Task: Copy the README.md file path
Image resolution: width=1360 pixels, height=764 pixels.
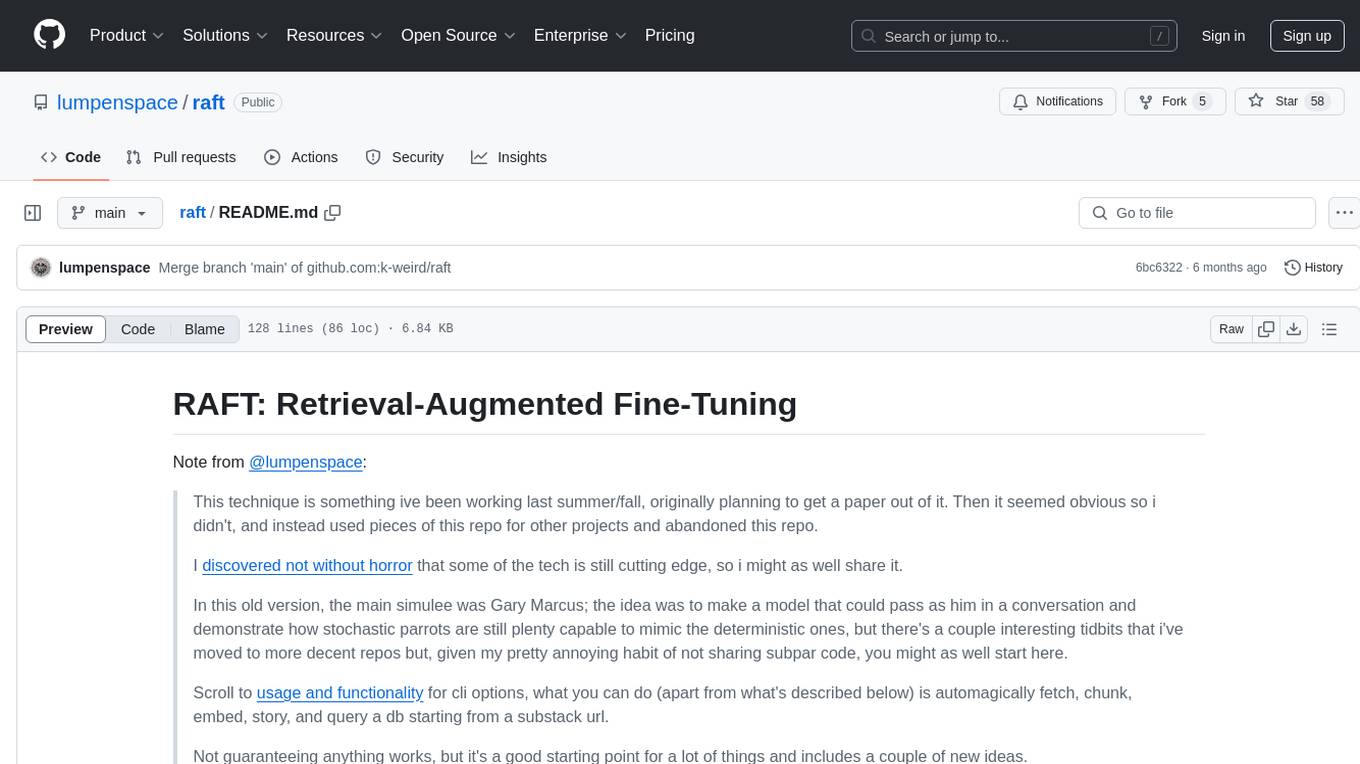Action: [x=333, y=213]
